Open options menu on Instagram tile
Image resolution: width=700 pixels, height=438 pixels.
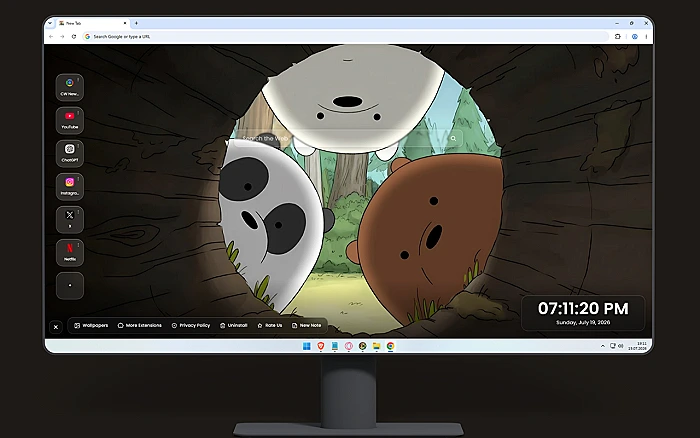point(79,179)
